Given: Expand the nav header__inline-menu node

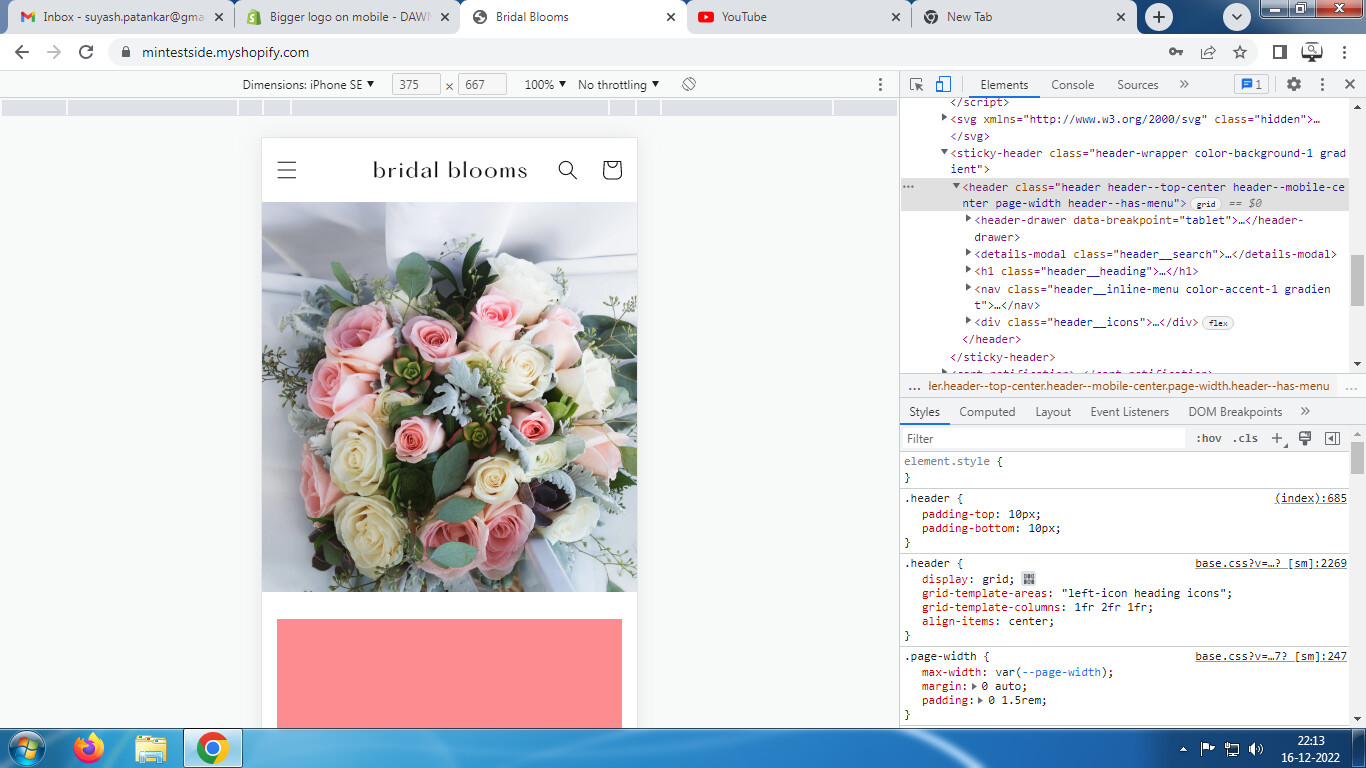Looking at the screenshot, I should 968,288.
